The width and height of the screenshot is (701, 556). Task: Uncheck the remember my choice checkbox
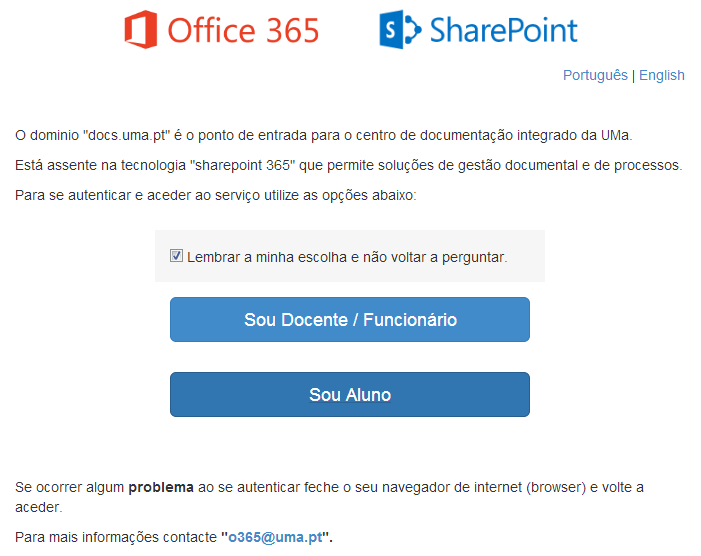click(x=177, y=256)
